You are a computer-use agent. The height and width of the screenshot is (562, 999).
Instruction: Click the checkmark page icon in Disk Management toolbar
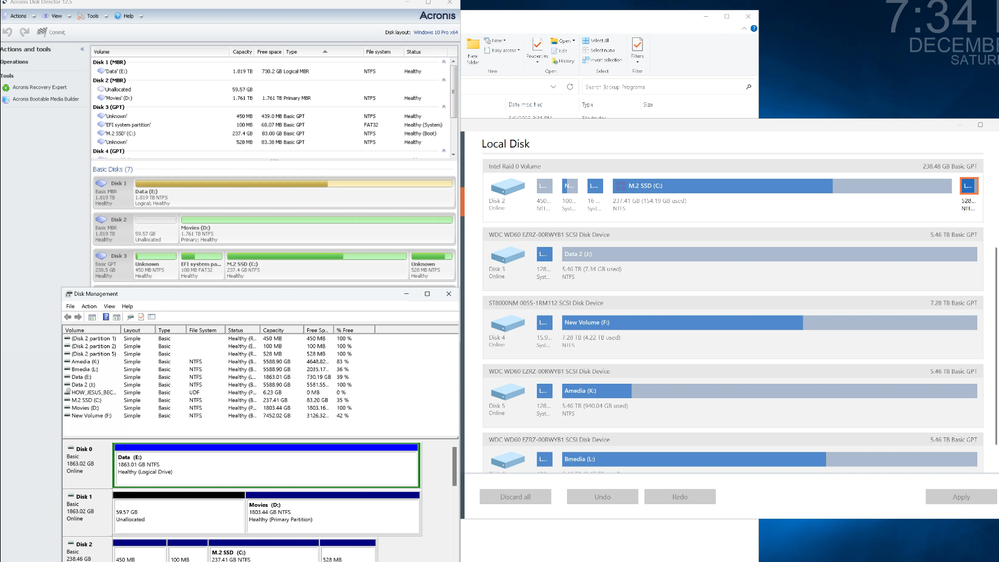click(141, 317)
